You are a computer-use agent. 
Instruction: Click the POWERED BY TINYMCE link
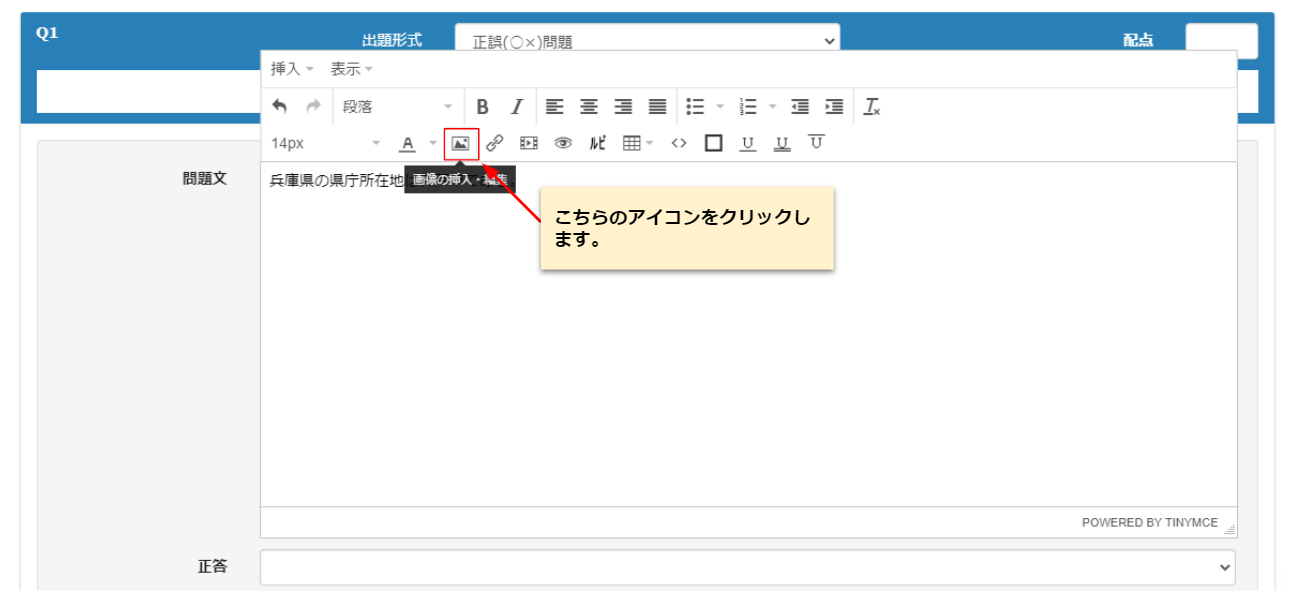[1150, 522]
